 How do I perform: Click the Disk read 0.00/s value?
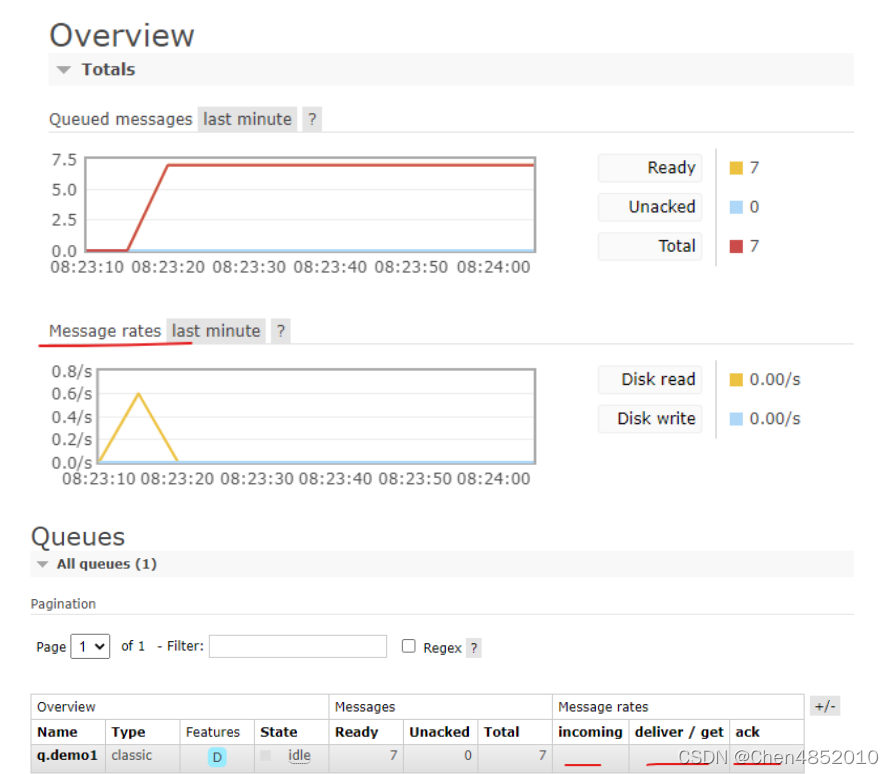coord(774,380)
